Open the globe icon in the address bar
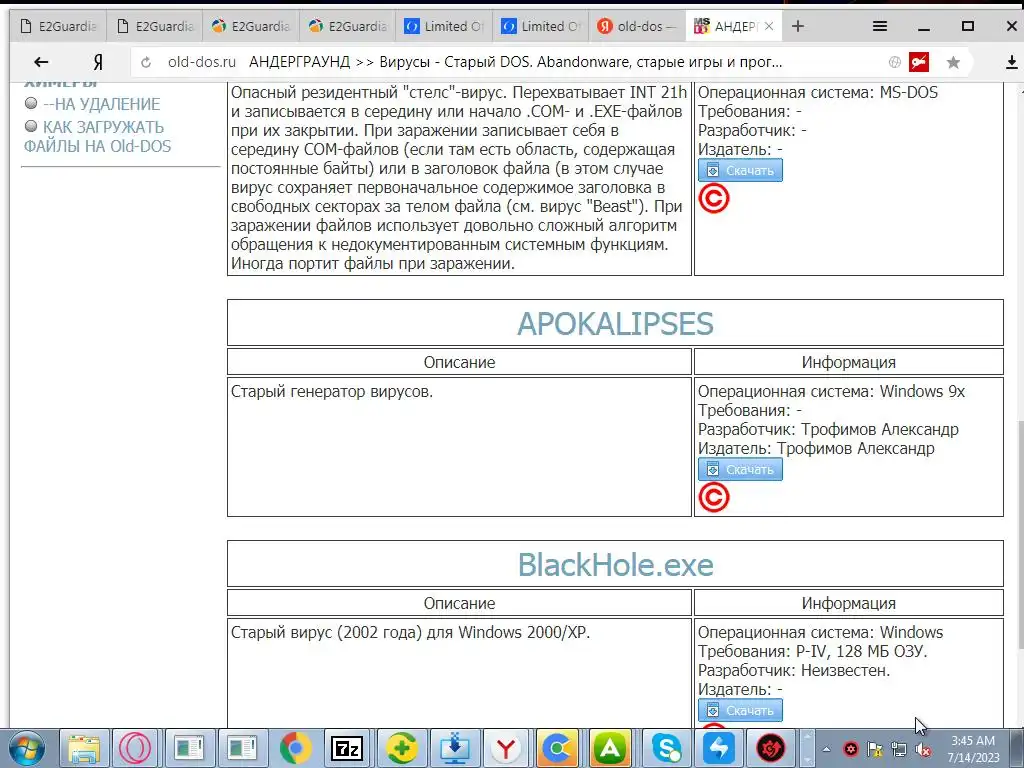 (x=895, y=62)
